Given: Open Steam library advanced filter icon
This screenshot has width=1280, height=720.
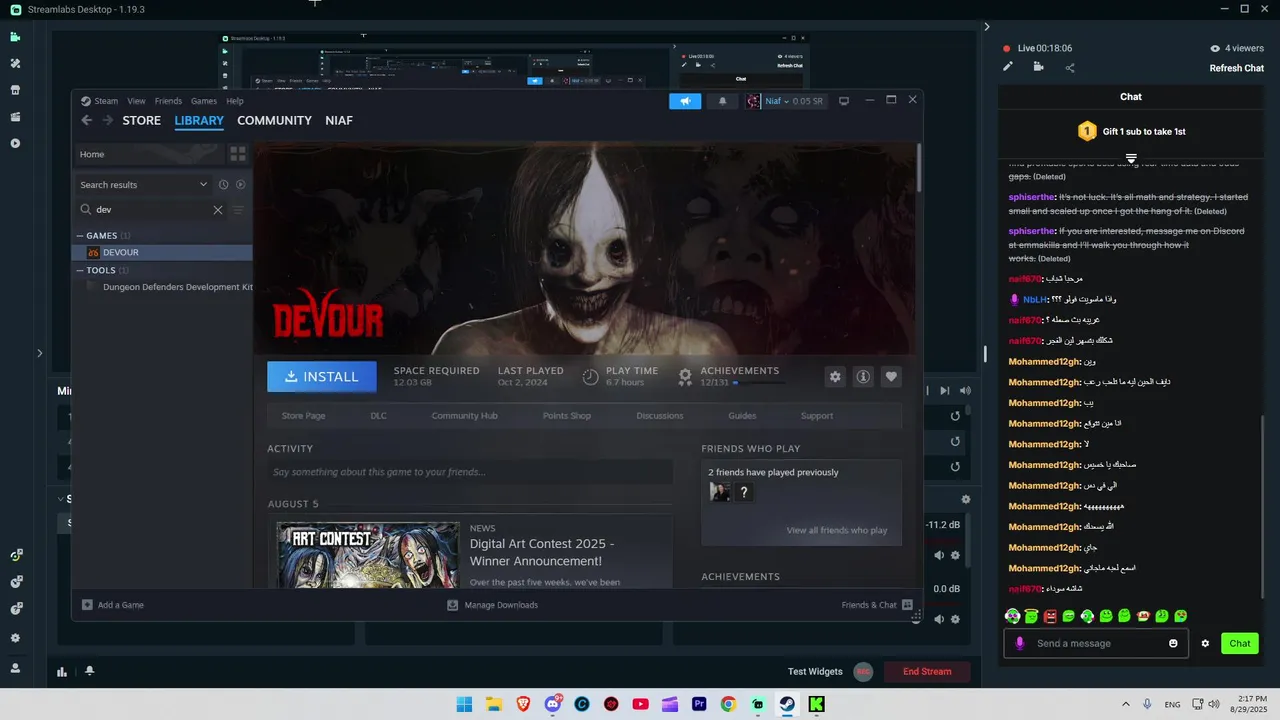Looking at the screenshot, I should [x=238, y=210].
